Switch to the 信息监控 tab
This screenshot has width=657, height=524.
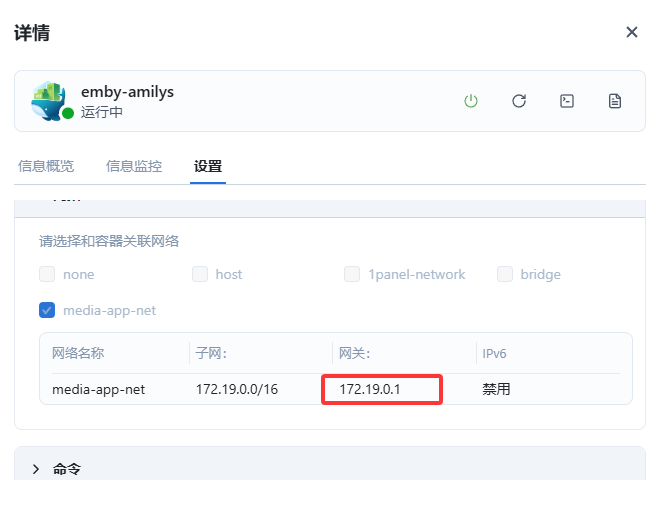(x=134, y=166)
